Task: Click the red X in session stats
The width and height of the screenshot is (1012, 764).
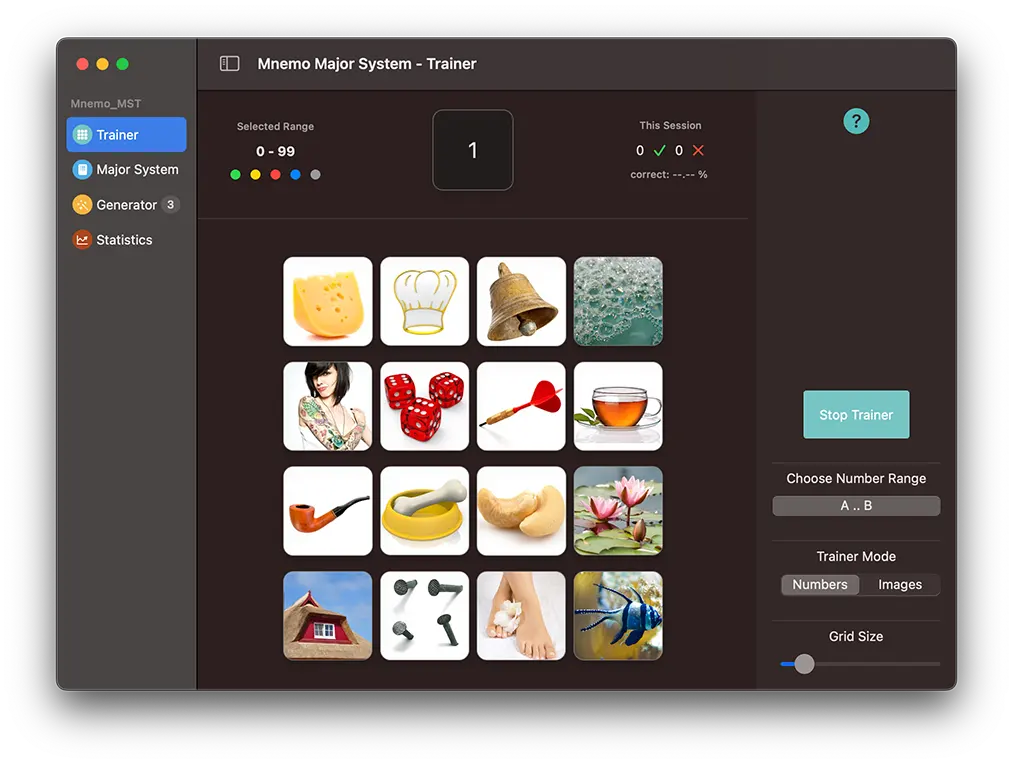Action: click(698, 150)
